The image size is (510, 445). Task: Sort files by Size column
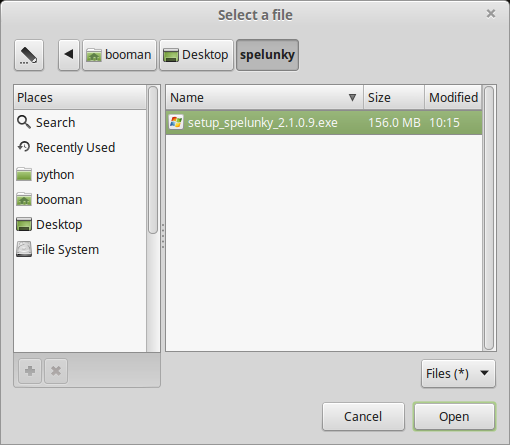[394, 97]
